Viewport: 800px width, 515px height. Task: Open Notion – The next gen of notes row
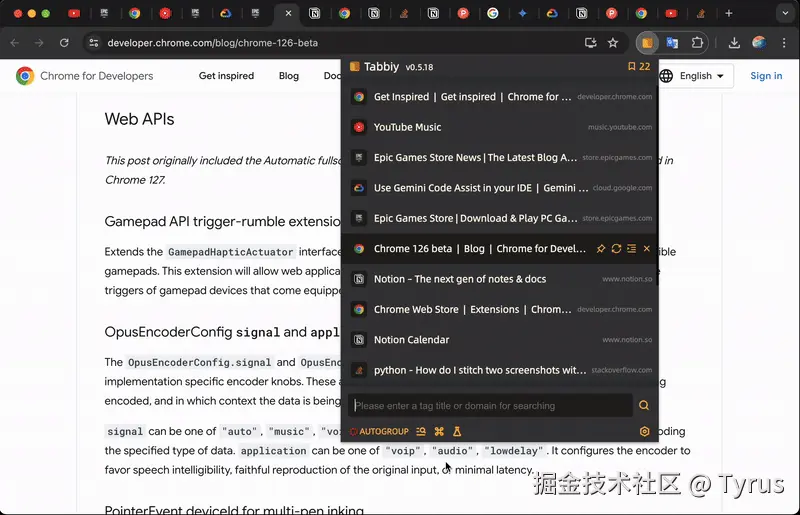(x=500, y=279)
